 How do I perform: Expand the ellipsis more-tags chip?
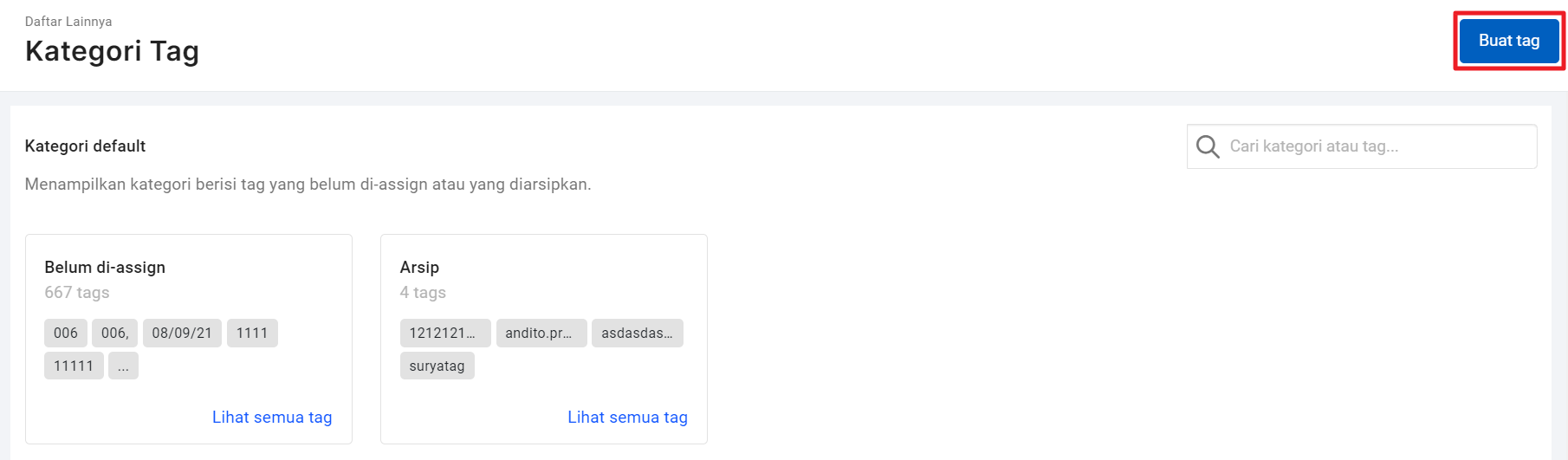123,366
